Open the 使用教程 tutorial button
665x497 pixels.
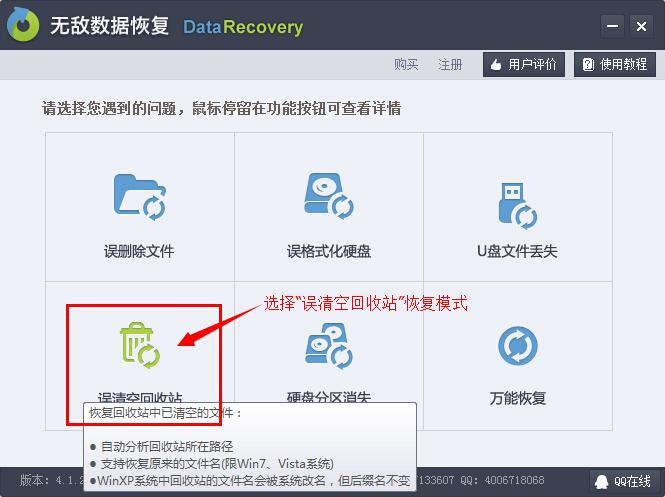(615, 64)
